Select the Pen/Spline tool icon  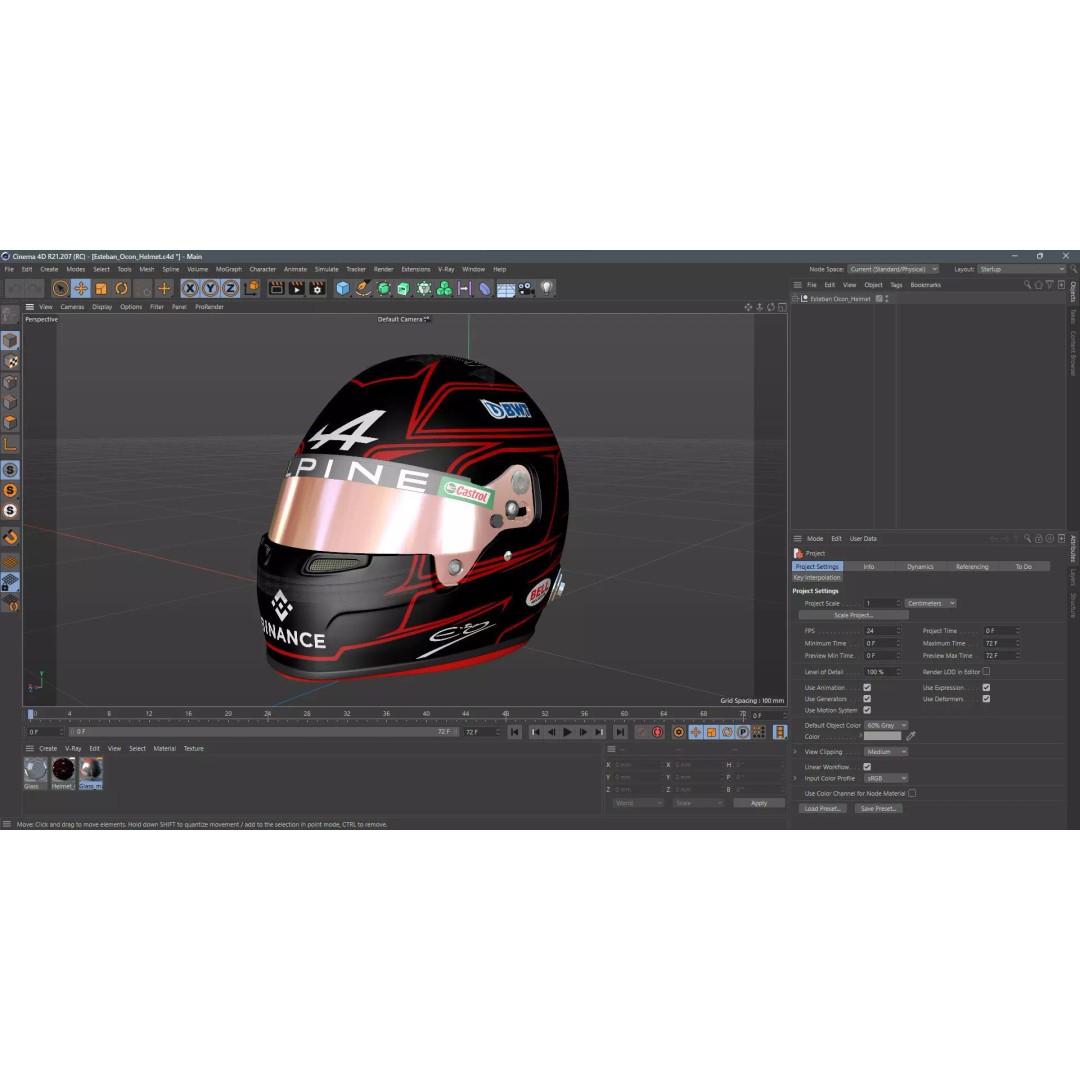point(362,289)
